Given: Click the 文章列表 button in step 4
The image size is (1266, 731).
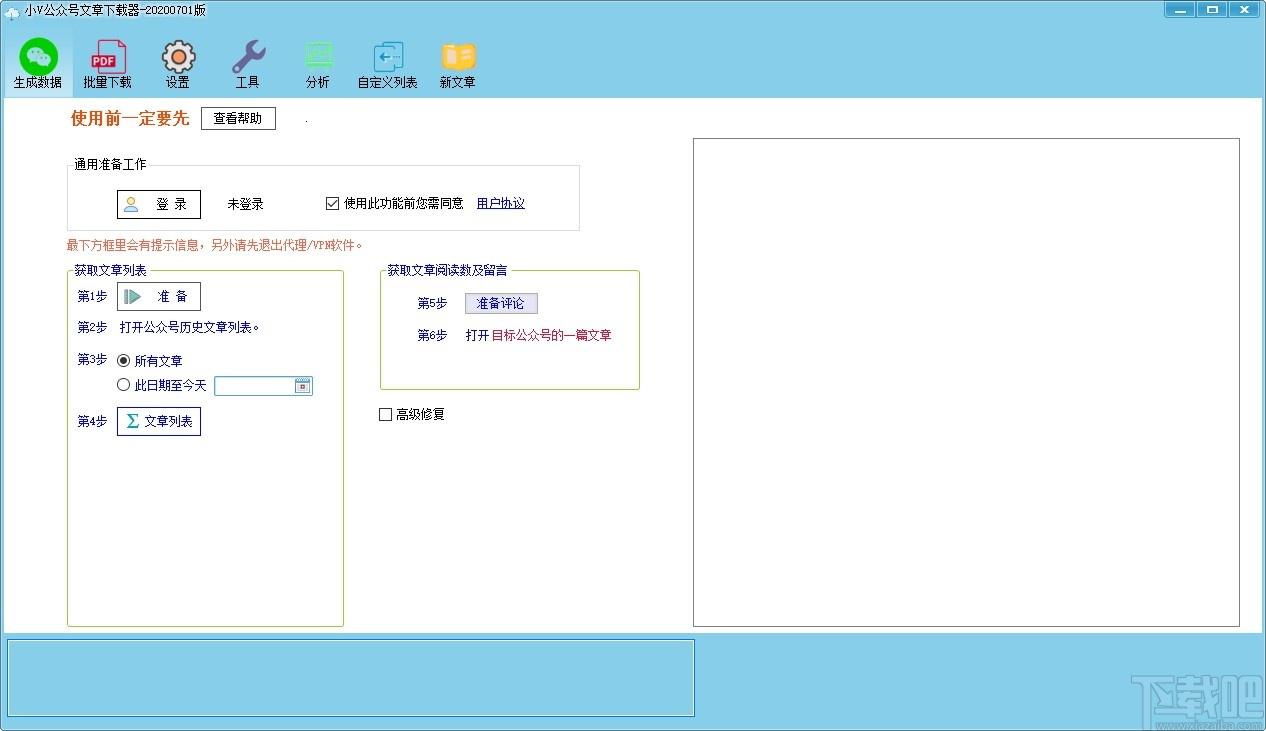Looking at the screenshot, I should [159, 421].
